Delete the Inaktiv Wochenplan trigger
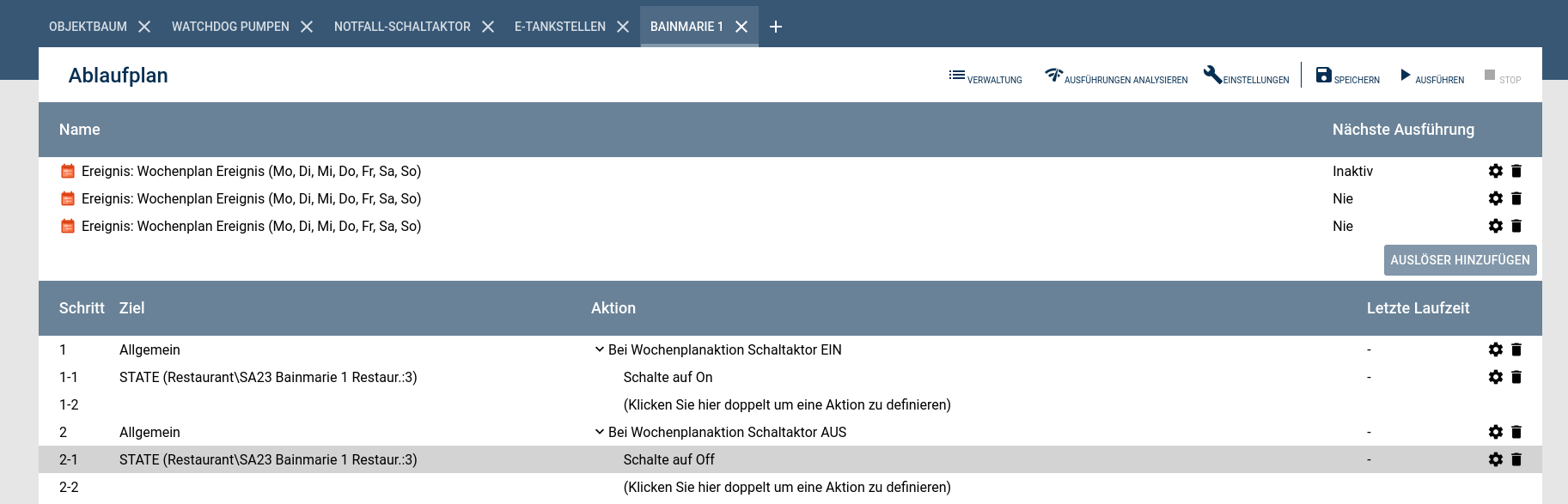This screenshot has width=1568, height=504. (1516, 171)
